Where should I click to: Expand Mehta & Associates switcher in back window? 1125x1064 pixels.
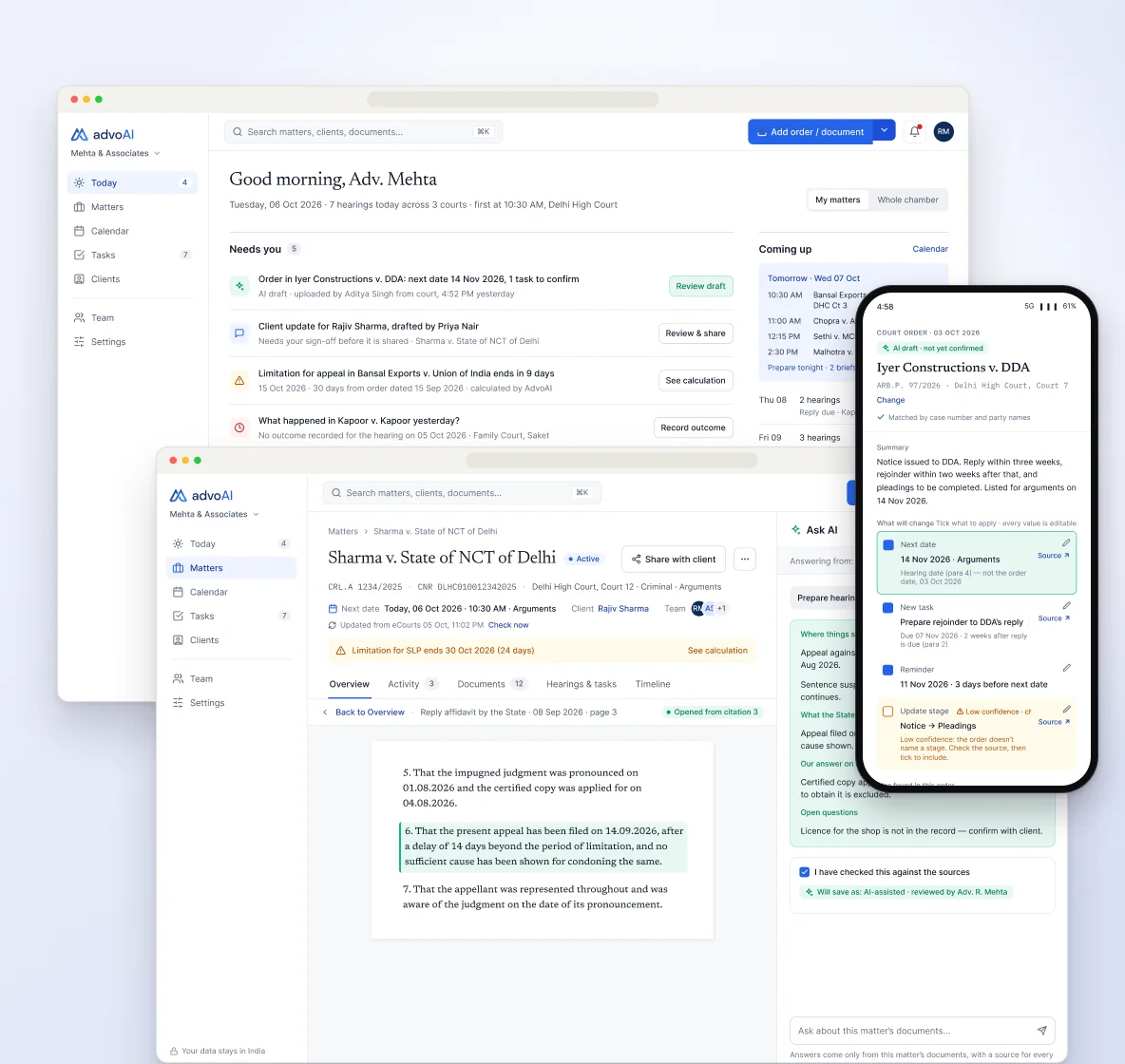pos(115,153)
